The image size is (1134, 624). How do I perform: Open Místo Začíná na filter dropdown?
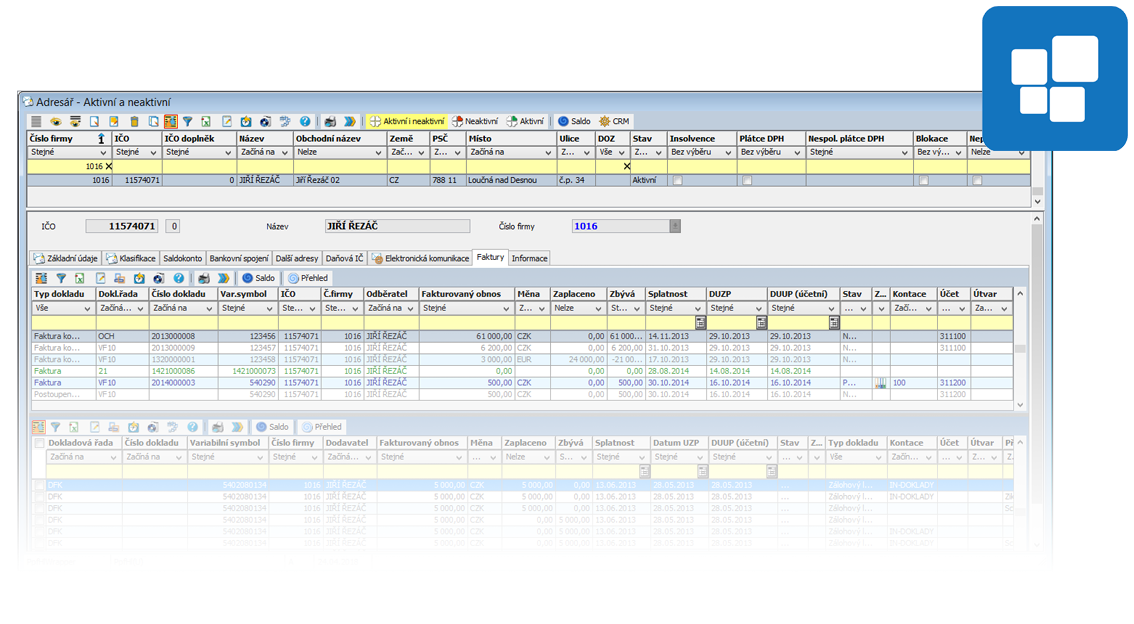(547, 153)
